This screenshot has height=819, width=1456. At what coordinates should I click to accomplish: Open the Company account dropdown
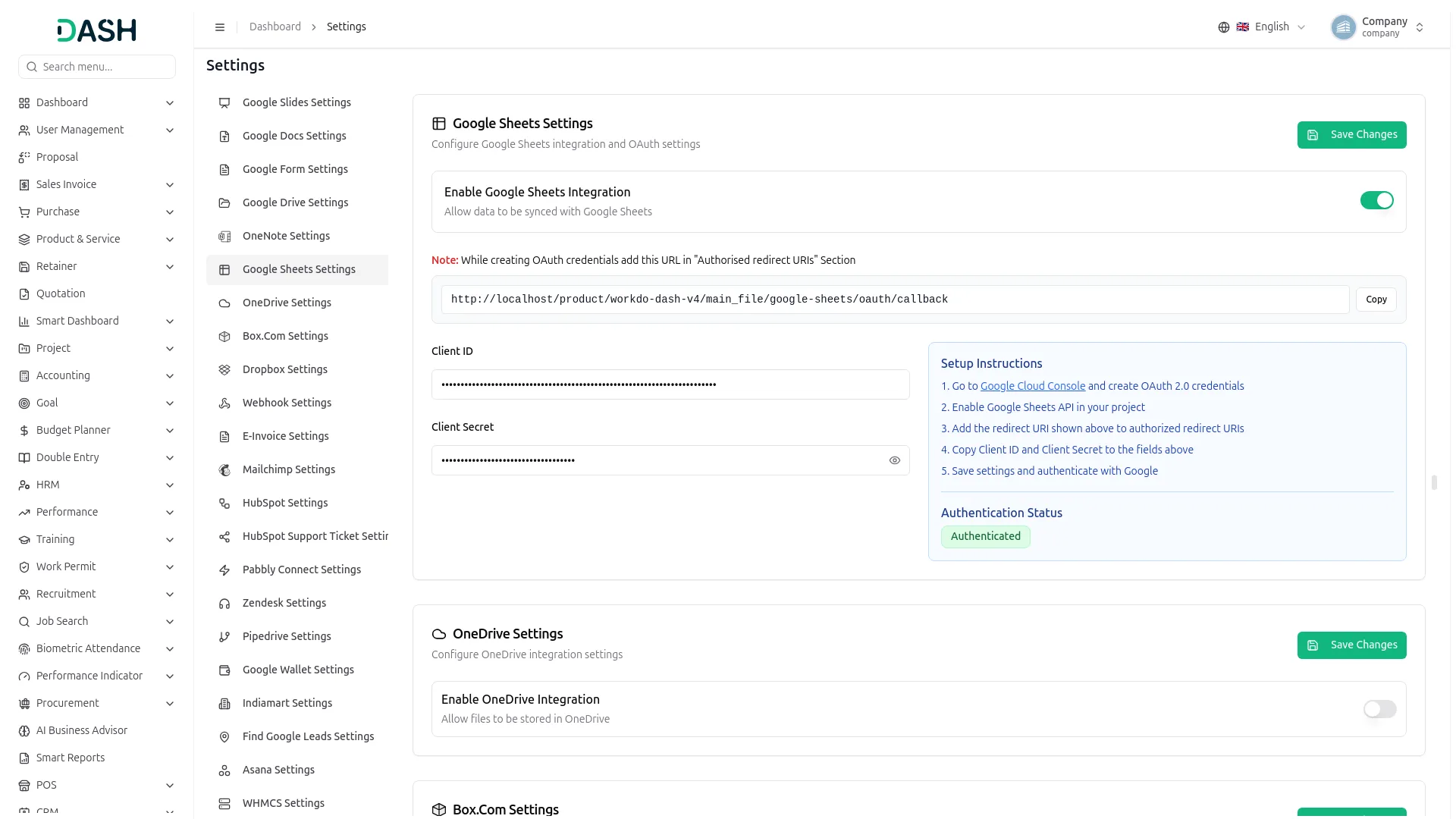(1378, 27)
